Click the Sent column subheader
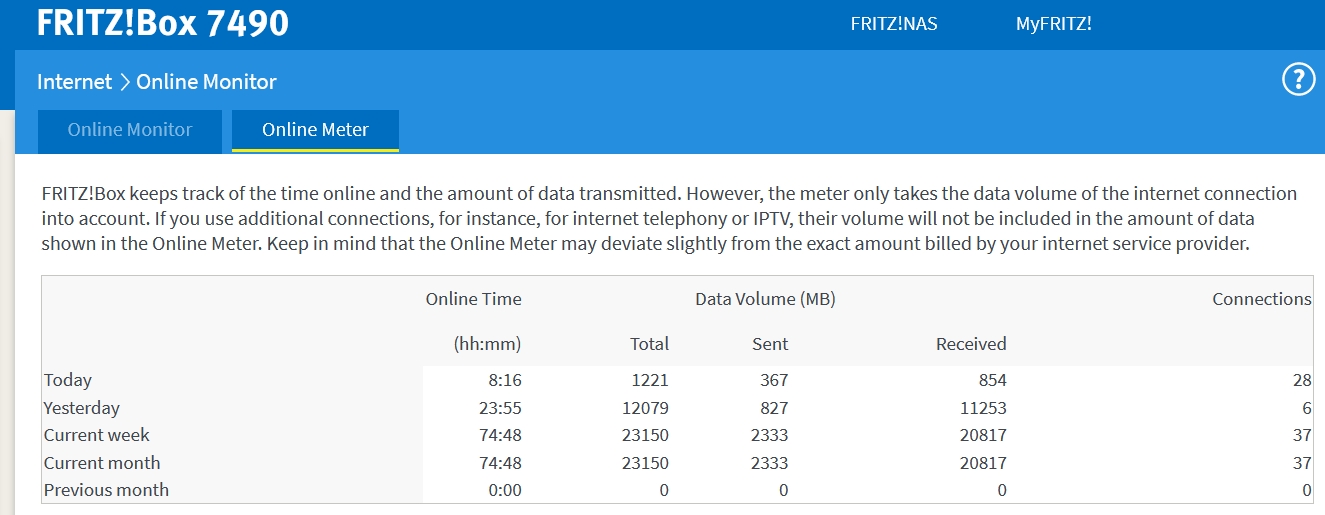The height and width of the screenshot is (515, 1325). (x=770, y=344)
